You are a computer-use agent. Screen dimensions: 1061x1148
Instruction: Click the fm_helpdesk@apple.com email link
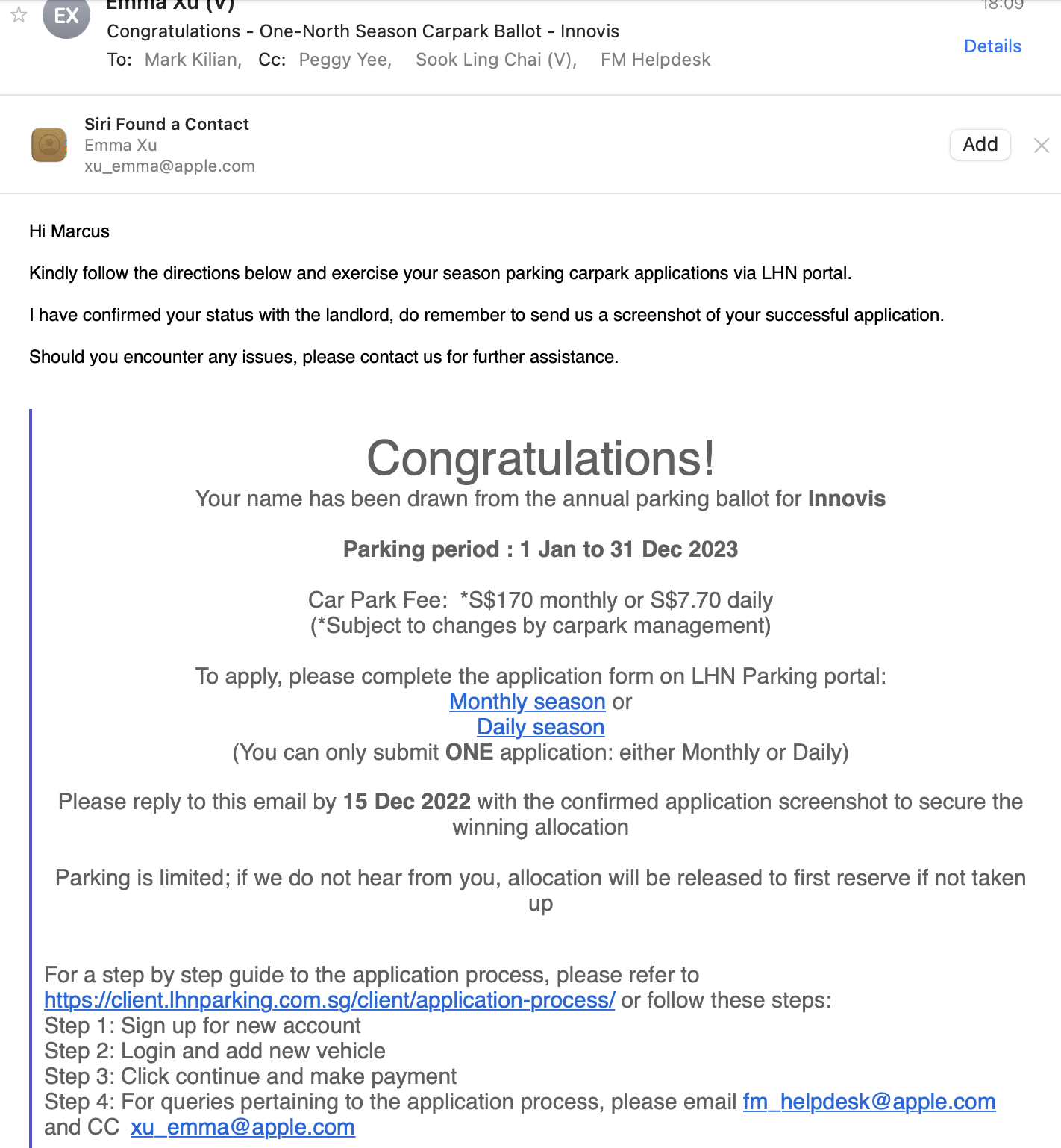(868, 1102)
